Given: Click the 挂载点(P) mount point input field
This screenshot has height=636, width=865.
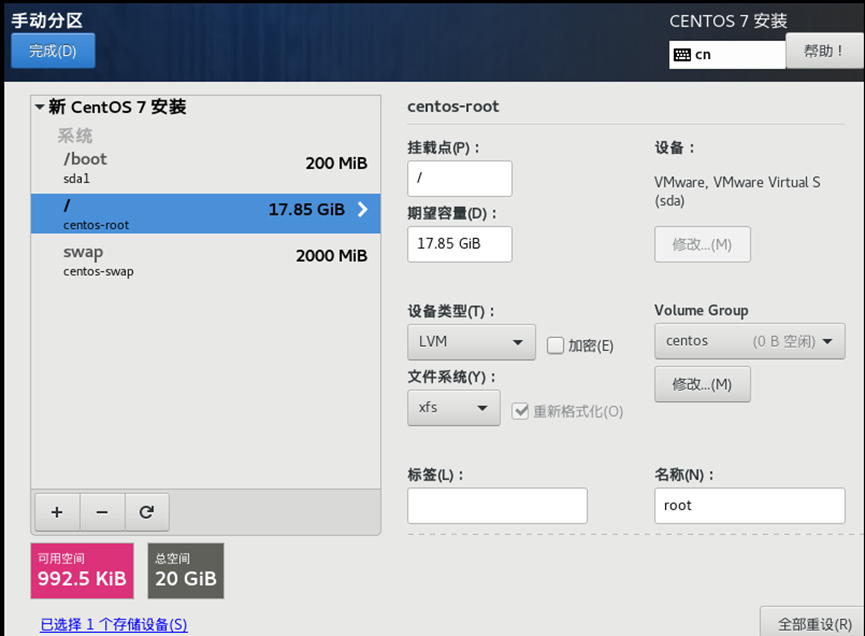Looking at the screenshot, I should tap(460, 178).
